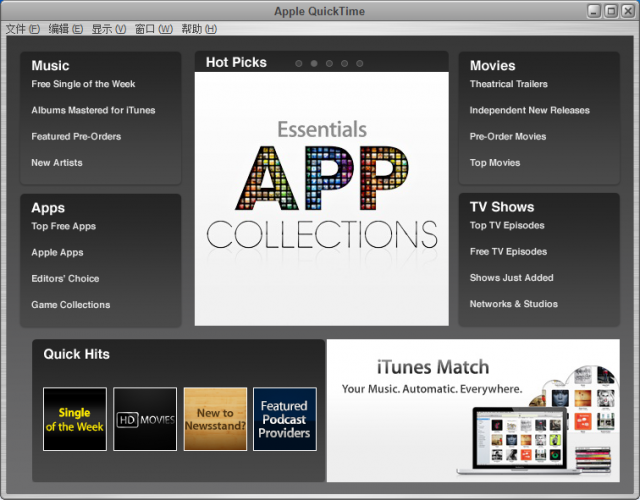The image size is (640, 500).
Task: Open the Featured Podcast Providers tile
Action: point(284,419)
